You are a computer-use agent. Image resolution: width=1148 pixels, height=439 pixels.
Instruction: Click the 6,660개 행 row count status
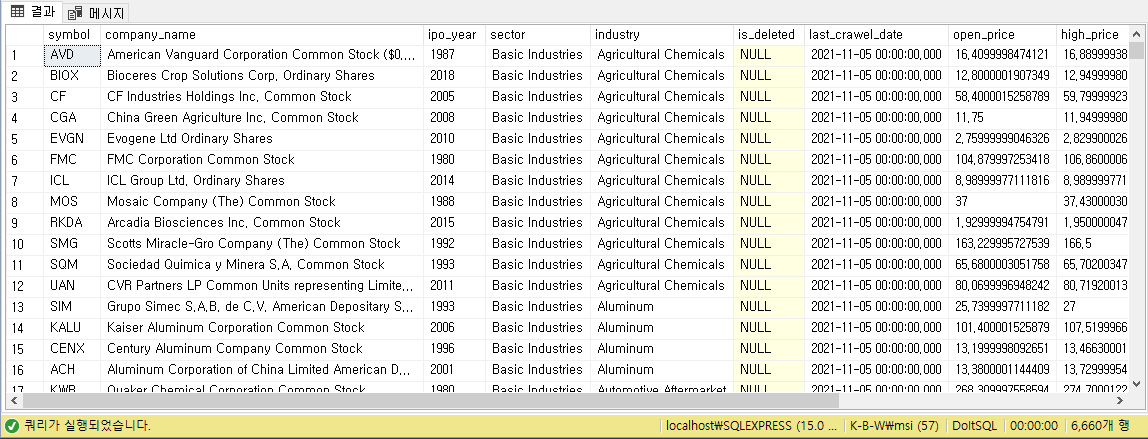pyautogui.click(x=1100, y=425)
